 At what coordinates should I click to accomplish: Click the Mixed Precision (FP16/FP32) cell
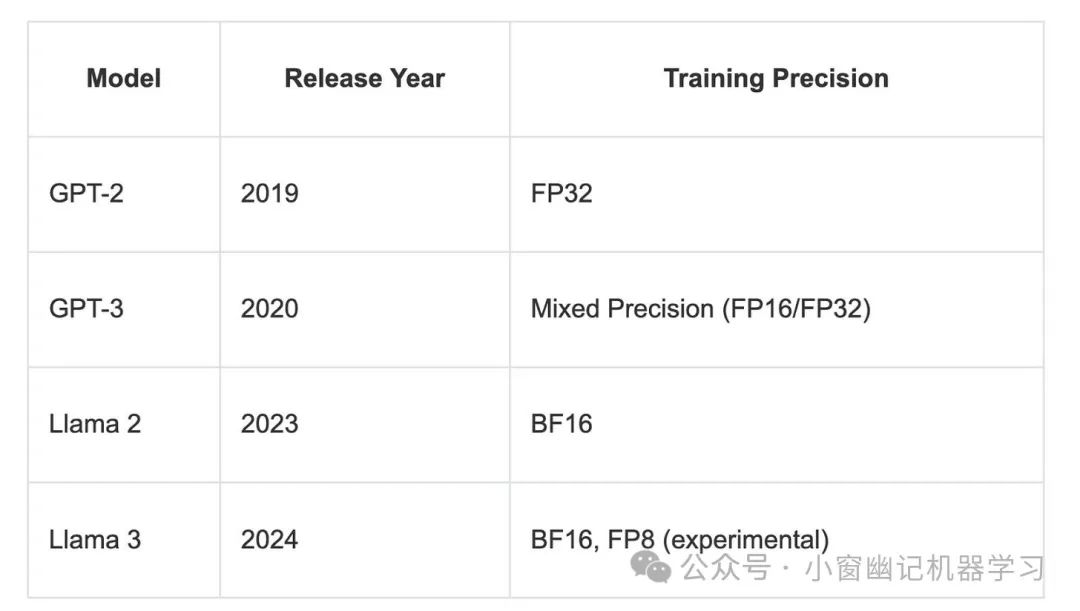pyautogui.click(x=776, y=309)
